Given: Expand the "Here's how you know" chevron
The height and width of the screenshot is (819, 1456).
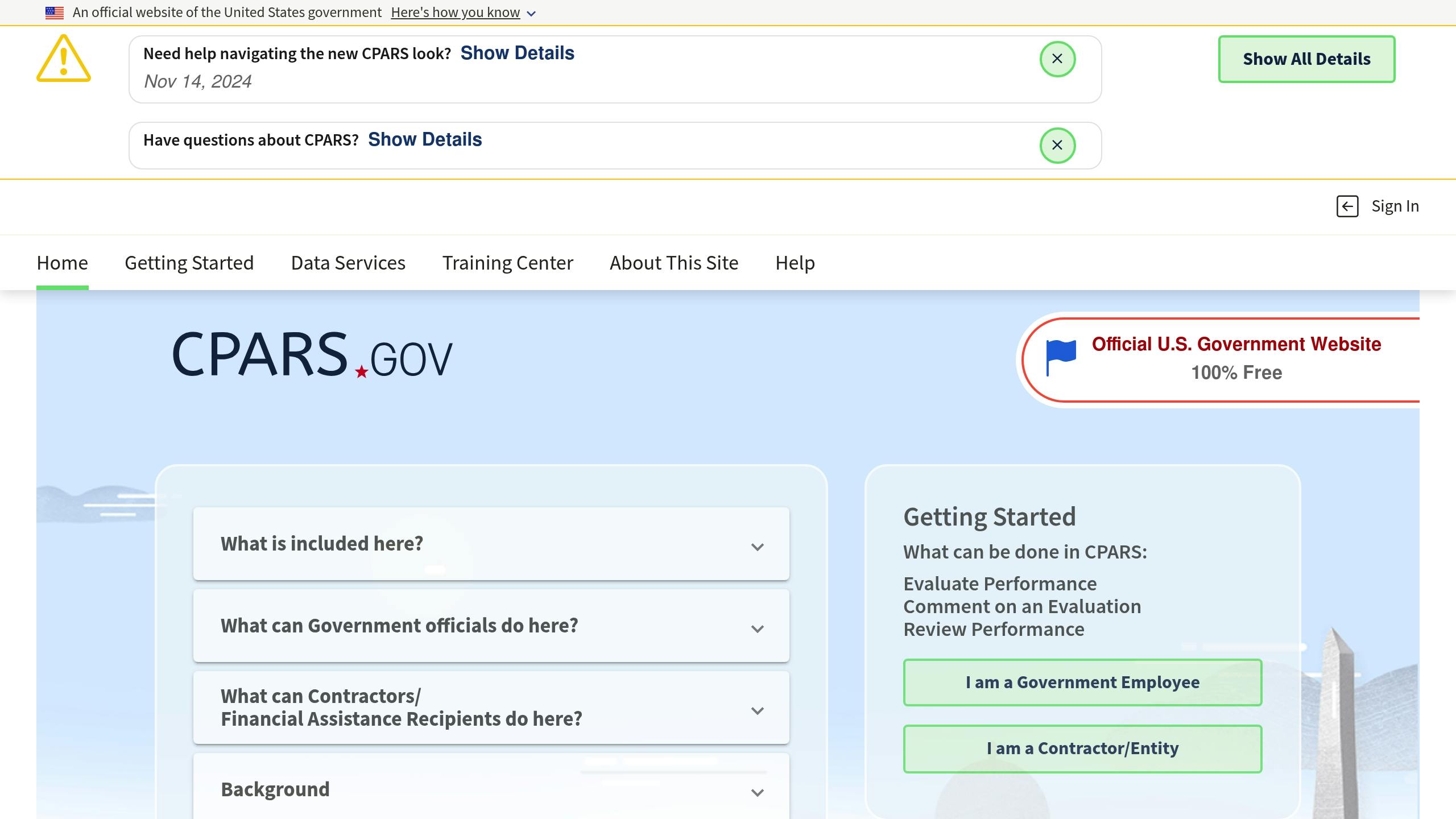Looking at the screenshot, I should click(531, 14).
